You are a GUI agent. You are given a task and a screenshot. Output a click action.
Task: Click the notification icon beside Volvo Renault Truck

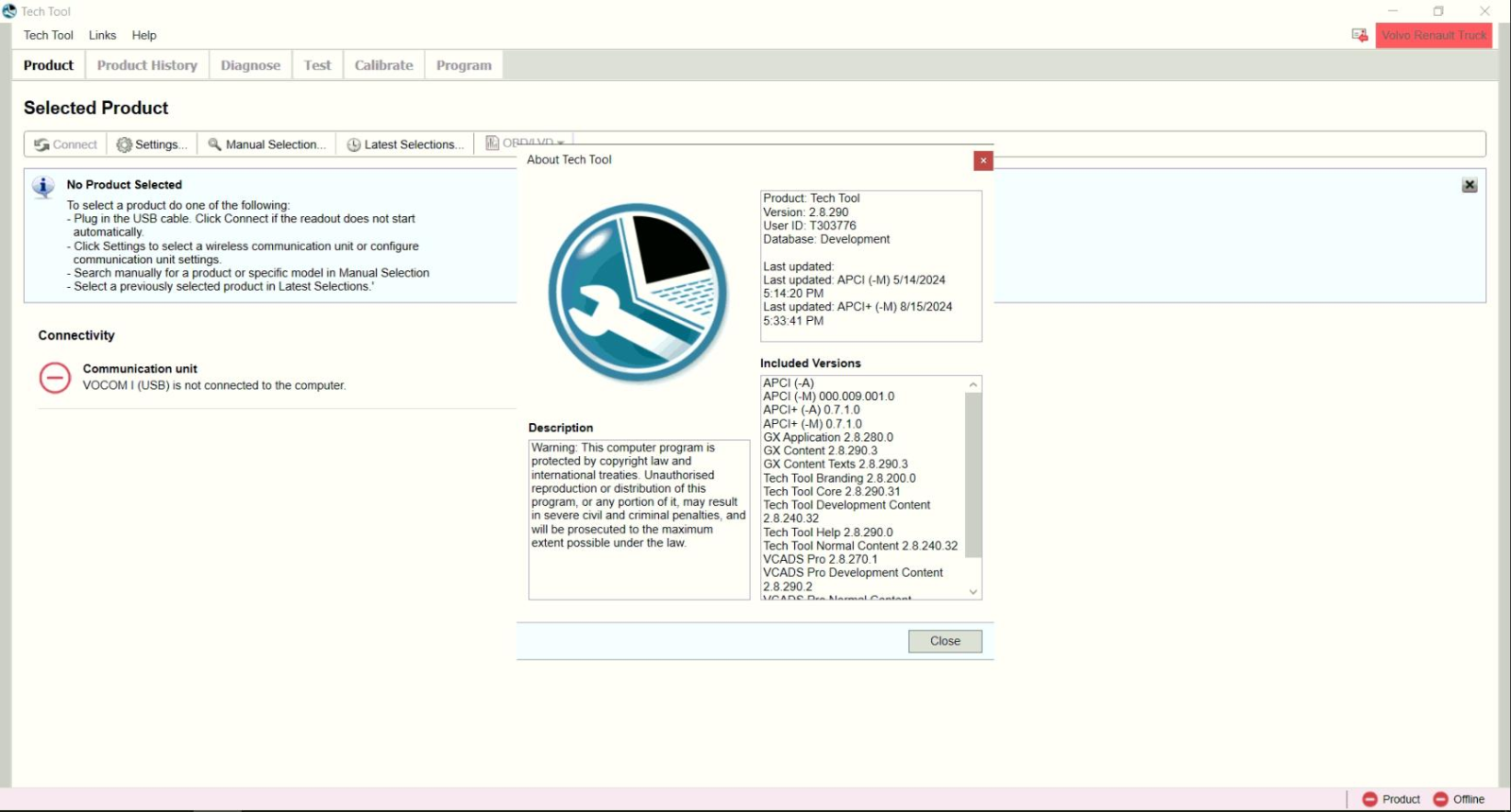point(1360,35)
